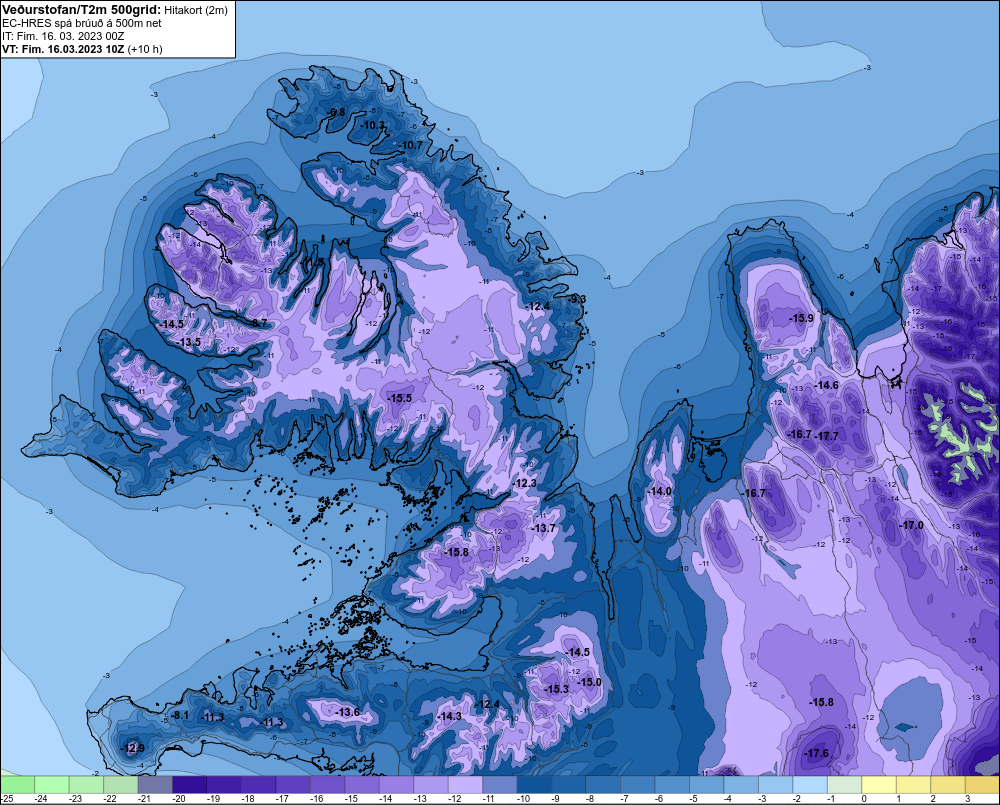Click the '-17.0' temperature value
The height and width of the screenshot is (805, 1000).
(x=911, y=525)
